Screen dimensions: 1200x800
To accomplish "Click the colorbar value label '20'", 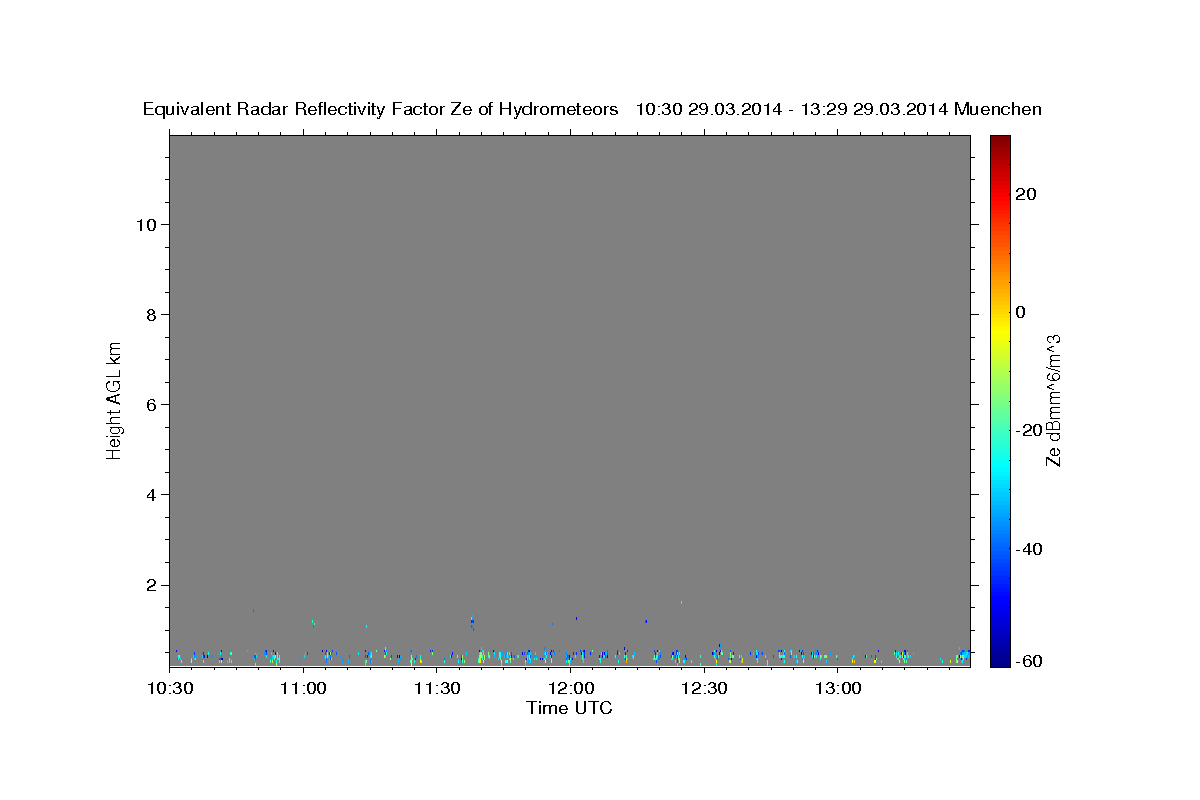I will coord(1025,194).
